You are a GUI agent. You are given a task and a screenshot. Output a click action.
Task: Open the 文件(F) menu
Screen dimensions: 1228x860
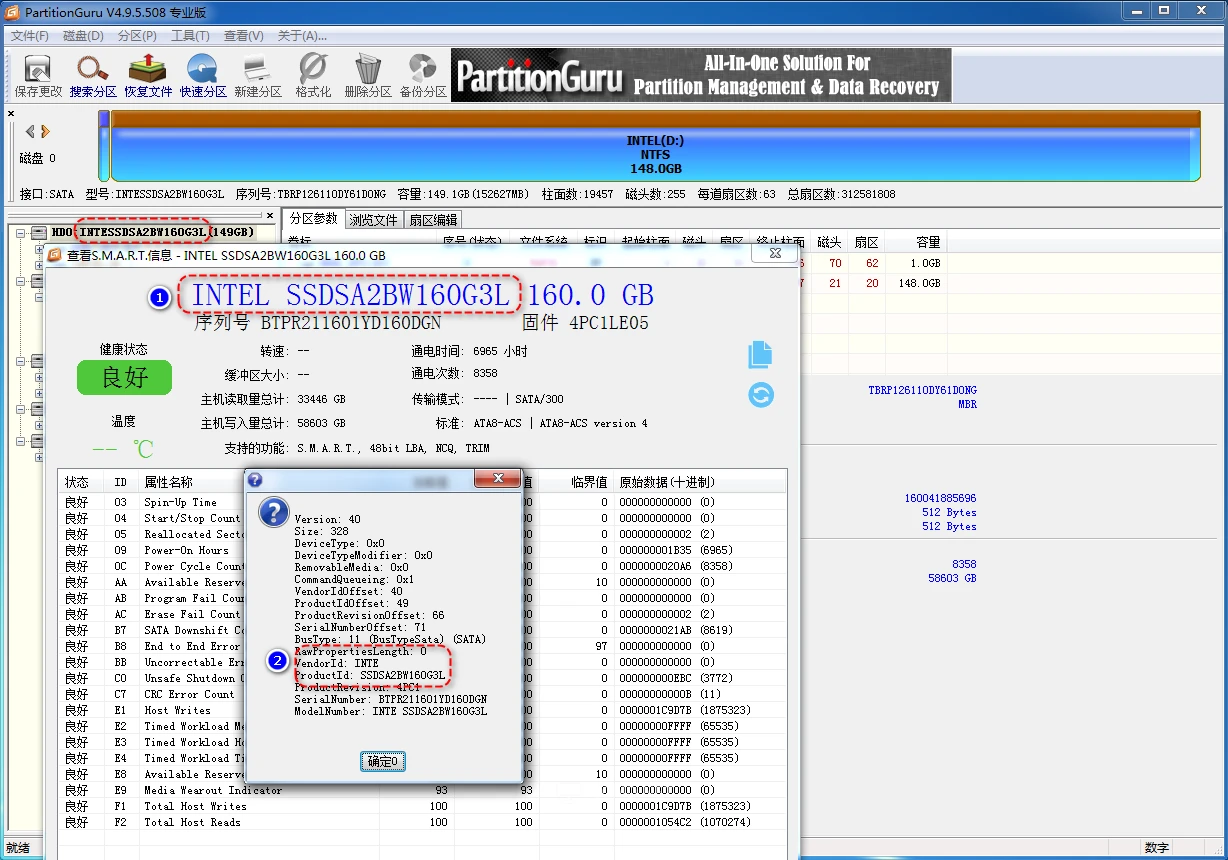click(30, 35)
